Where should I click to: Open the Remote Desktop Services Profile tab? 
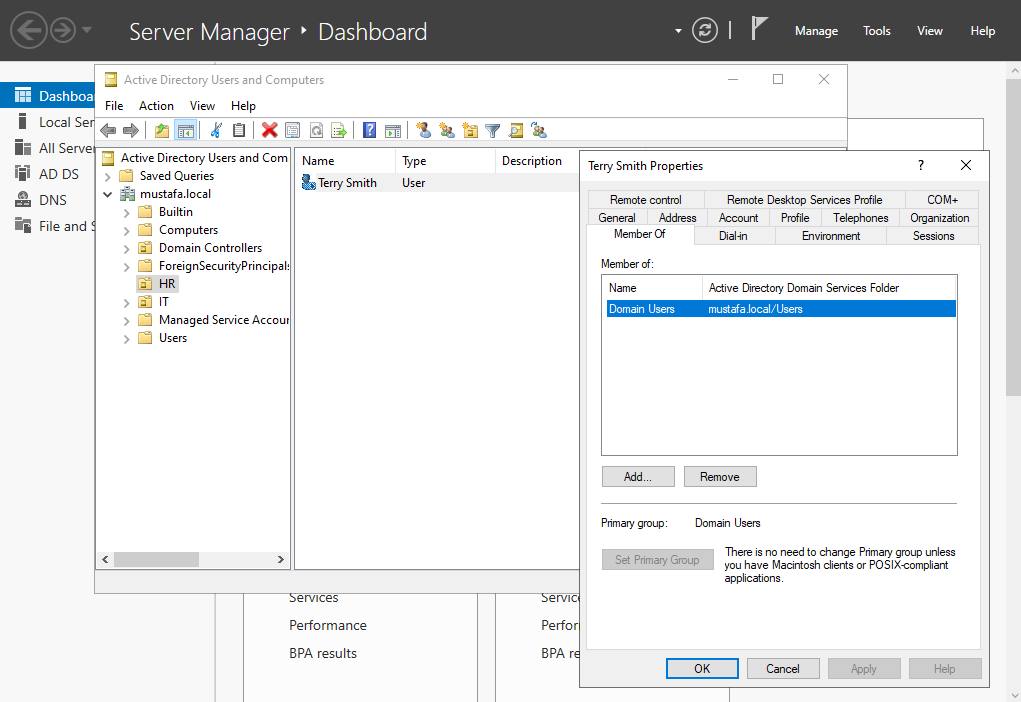tap(804, 200)
